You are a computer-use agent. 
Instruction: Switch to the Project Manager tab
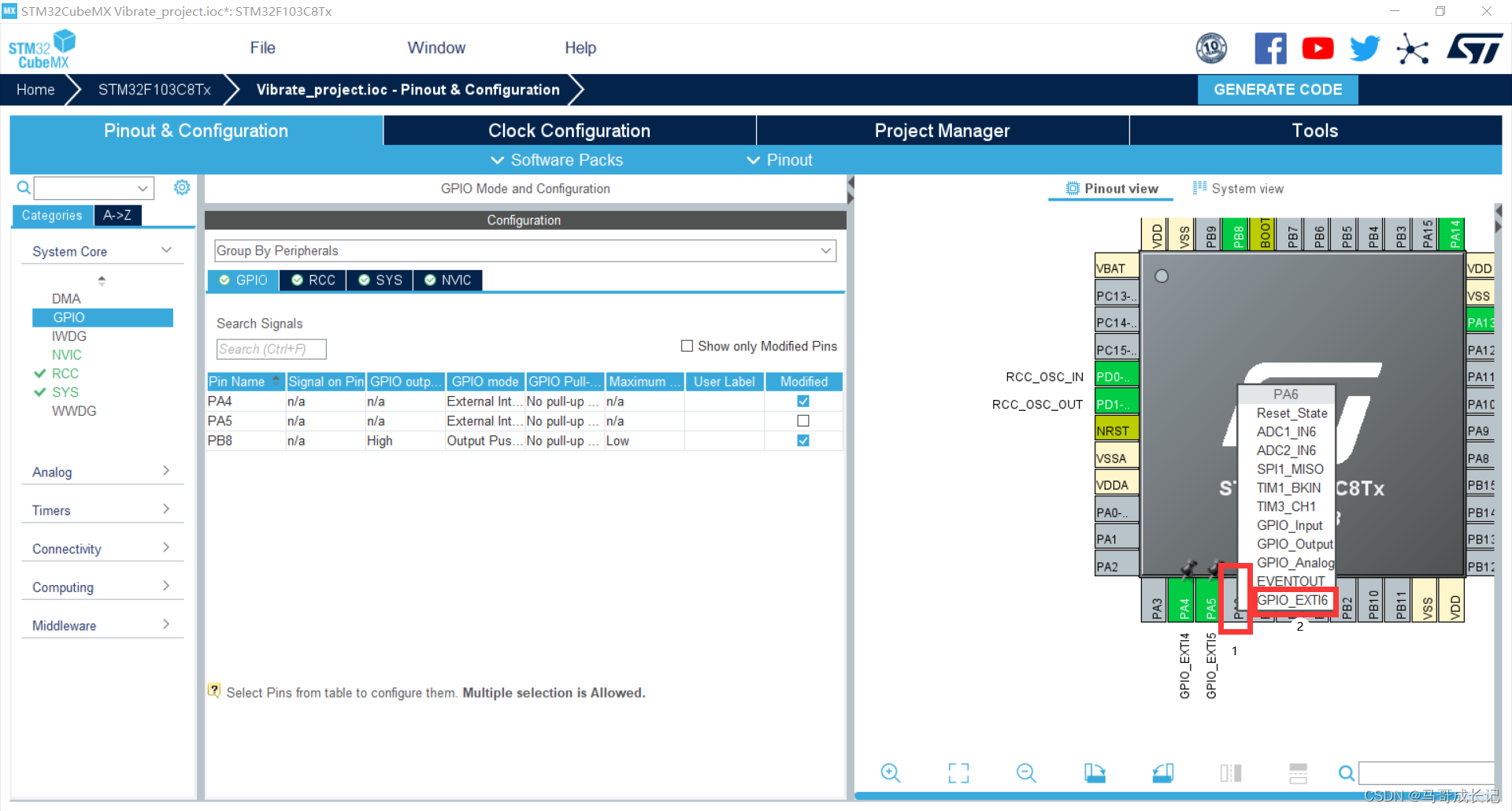(942, 131)
